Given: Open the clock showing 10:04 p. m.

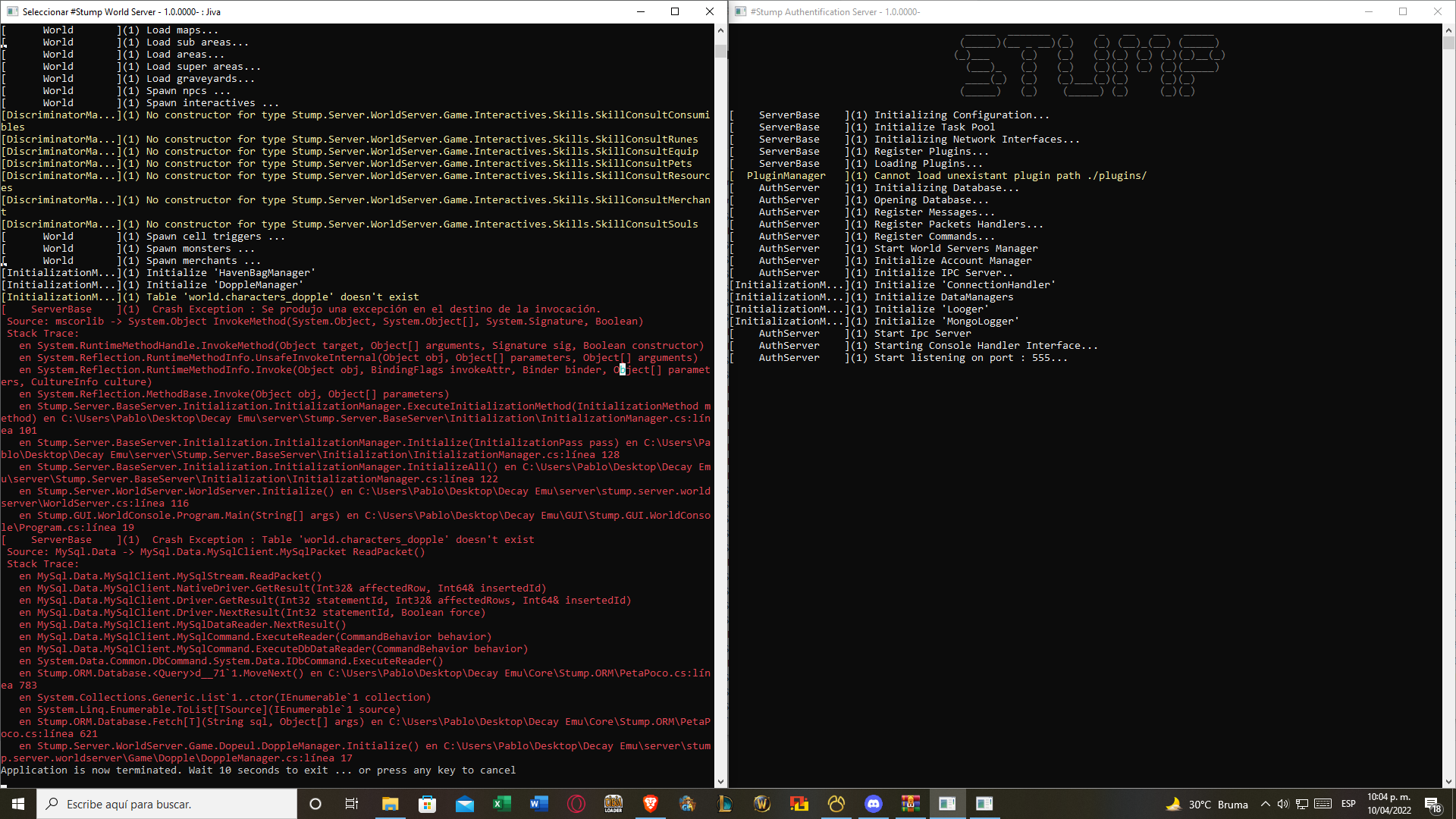Looking at the screenshot, I should coord(1389,804).
